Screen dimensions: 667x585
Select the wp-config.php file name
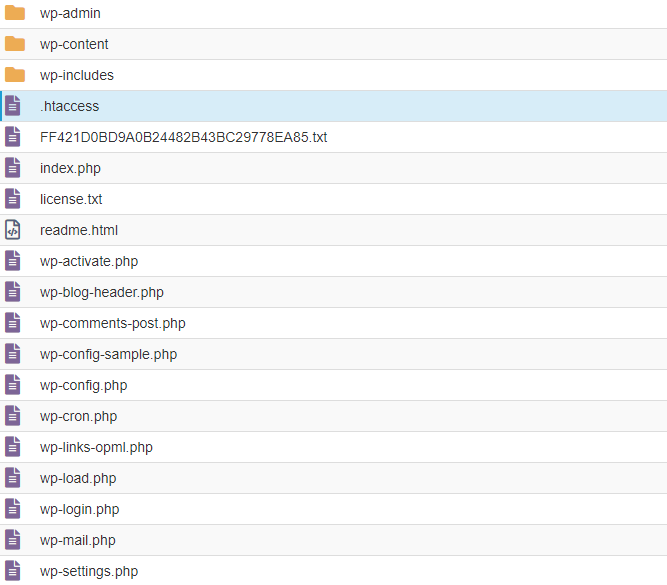tap(83, 385)
